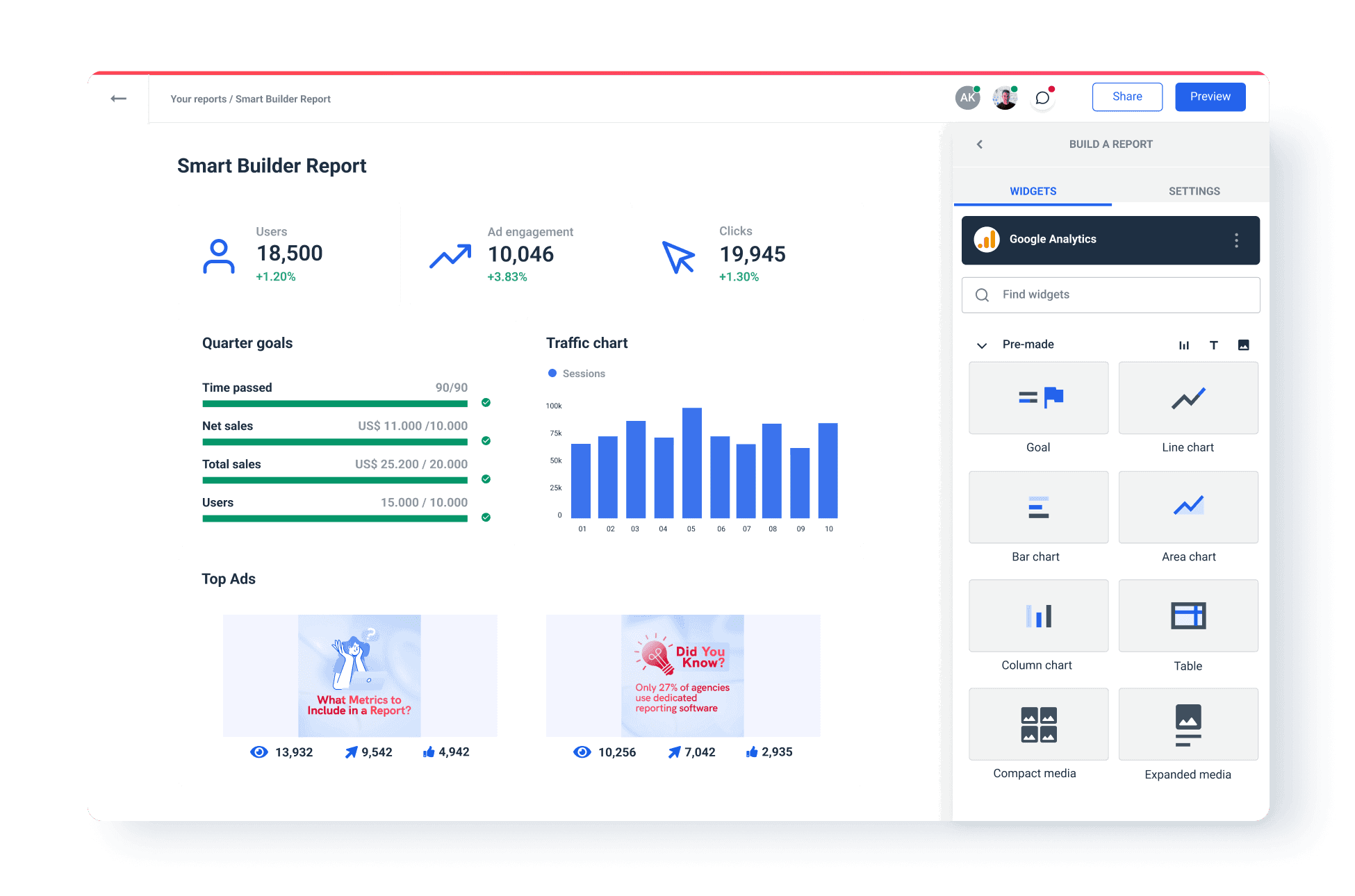
Task: Choose the Area chart widget
Action: (1188, 507)
